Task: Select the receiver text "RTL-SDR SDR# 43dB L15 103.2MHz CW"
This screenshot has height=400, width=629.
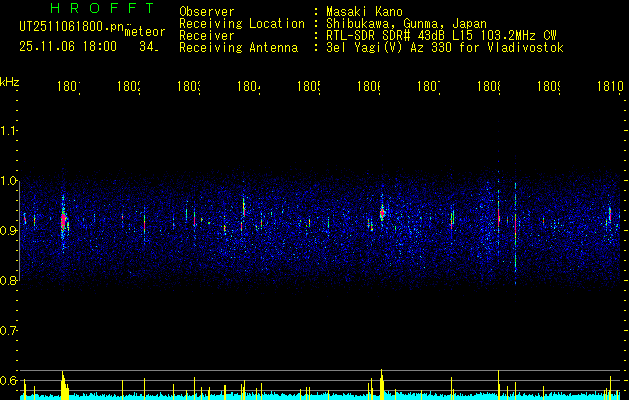Action: [x=441, y=36]
